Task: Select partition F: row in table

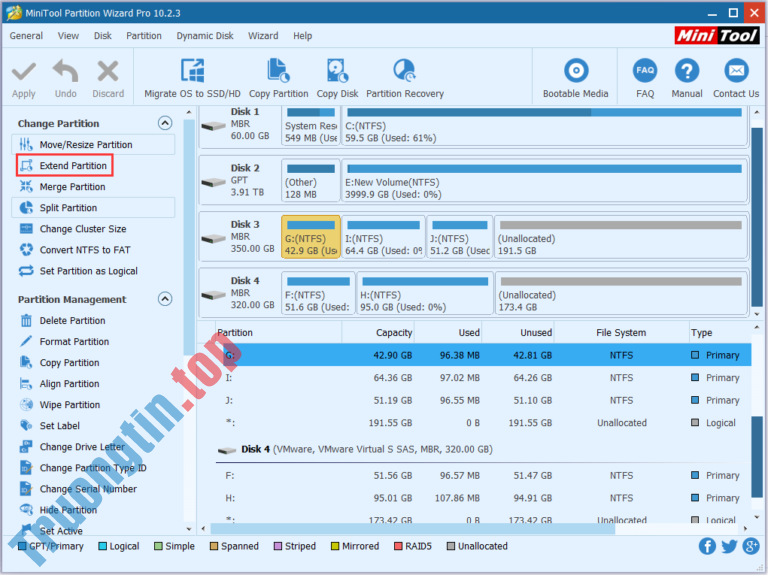Action: click(x=483, y=475)
